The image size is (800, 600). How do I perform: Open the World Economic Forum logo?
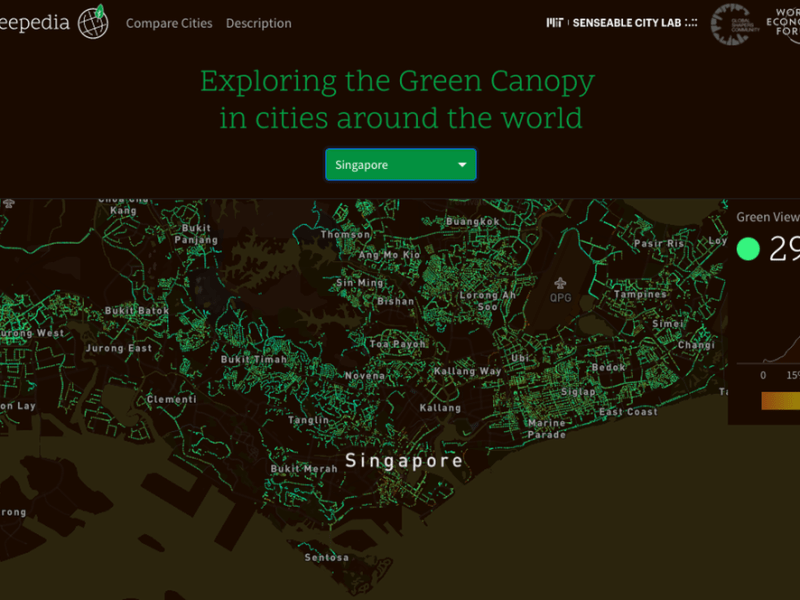click(783, 24)
